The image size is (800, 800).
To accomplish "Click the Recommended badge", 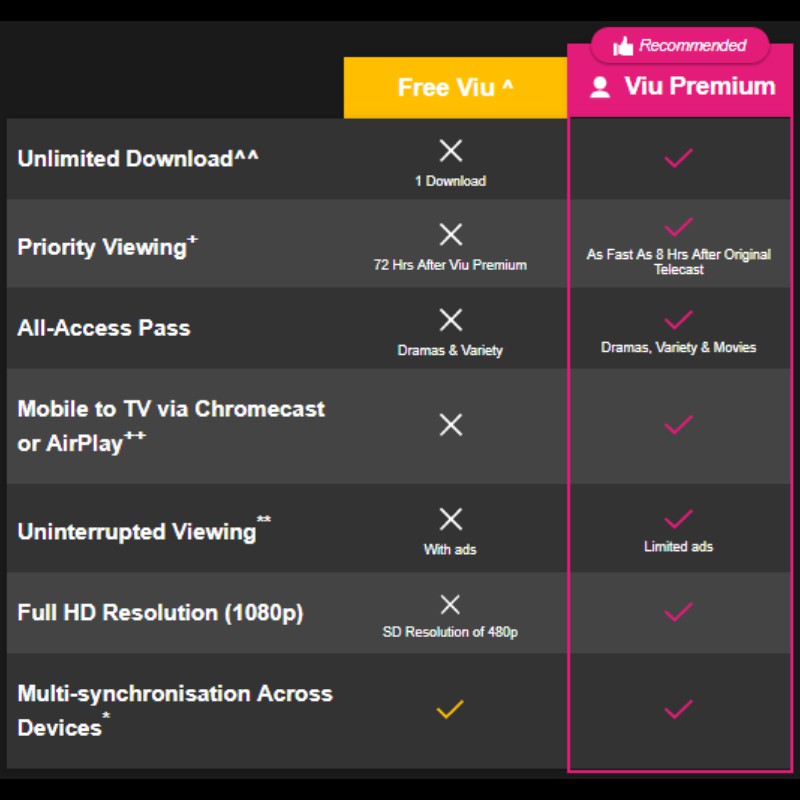I will coord(680,46).
